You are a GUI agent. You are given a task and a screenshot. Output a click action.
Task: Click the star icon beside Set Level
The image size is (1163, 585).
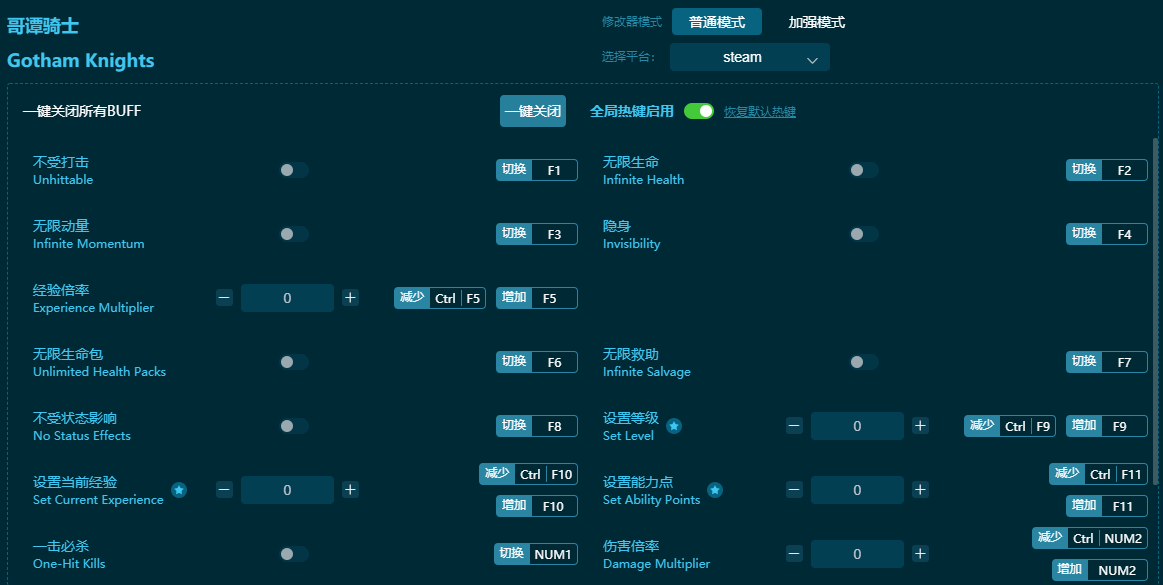pos(674,426)
